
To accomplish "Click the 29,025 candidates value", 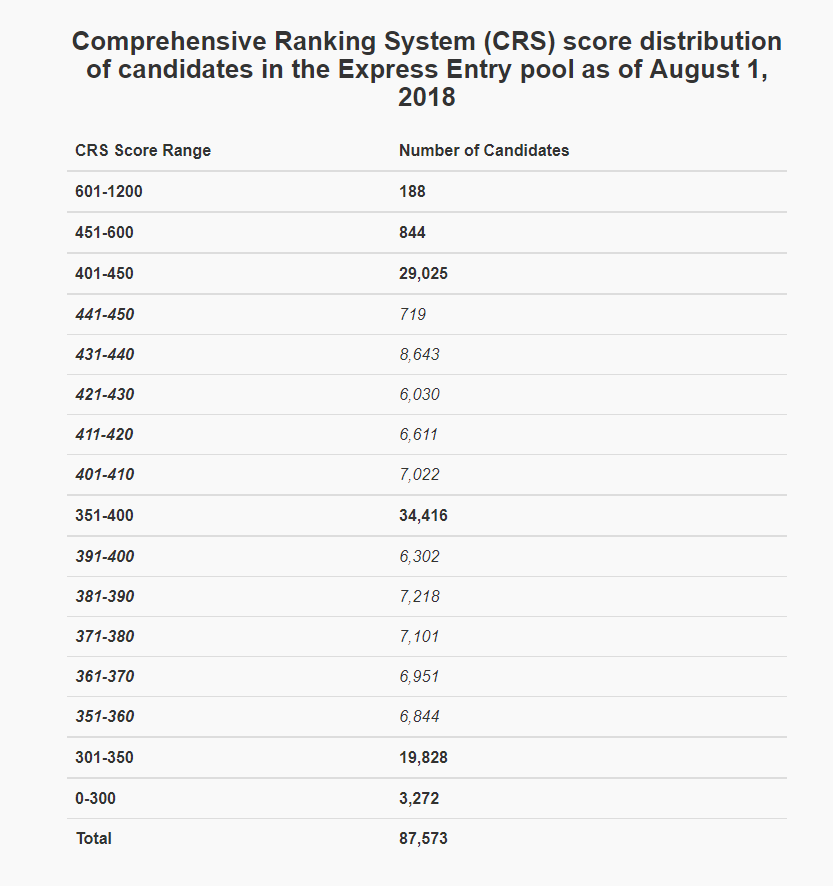I will tap(423, 273).
